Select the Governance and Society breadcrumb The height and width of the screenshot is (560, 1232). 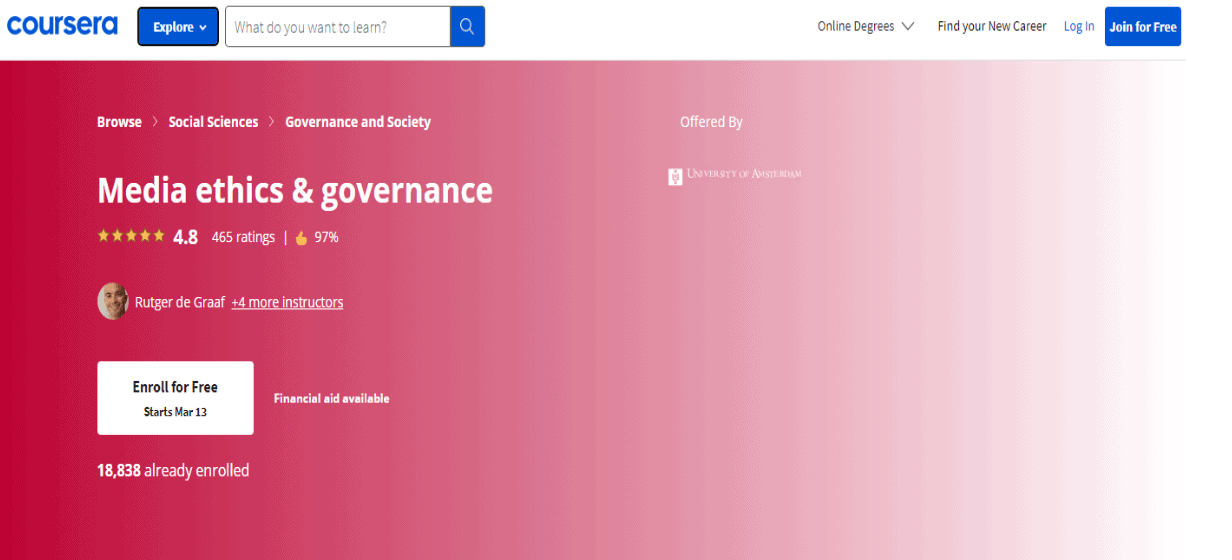(x=358, y=122)
